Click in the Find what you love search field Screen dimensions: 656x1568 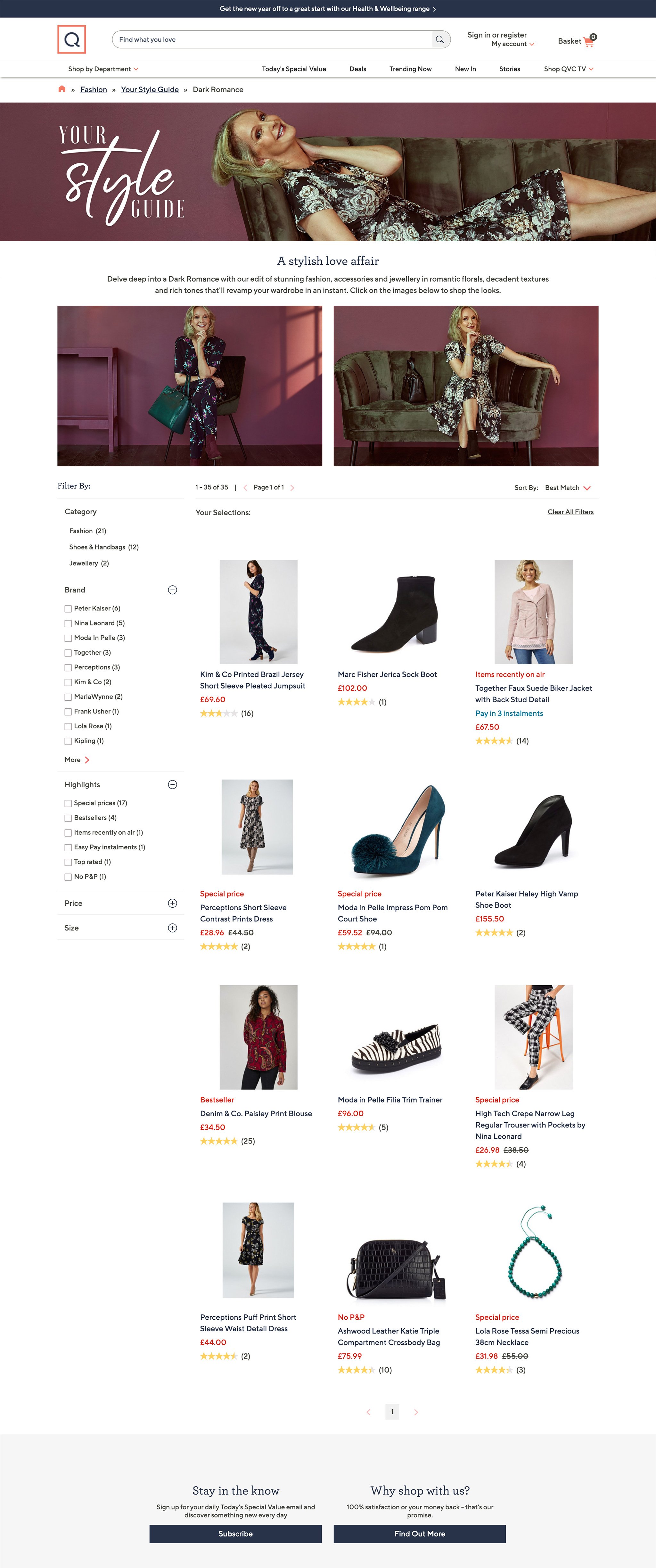pyautogui.click(x=273, y=39)
